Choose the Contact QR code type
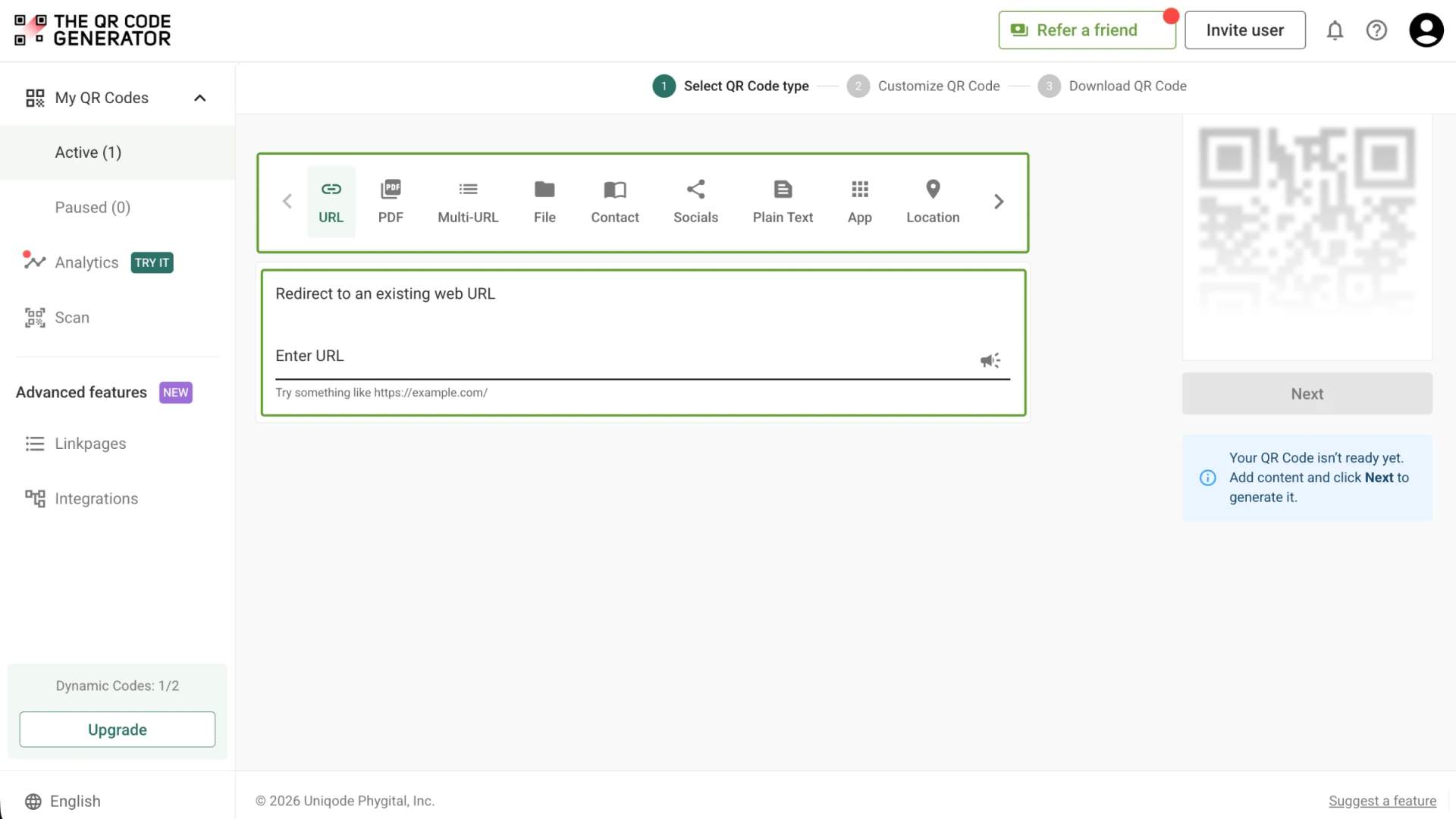 point(615,202)
